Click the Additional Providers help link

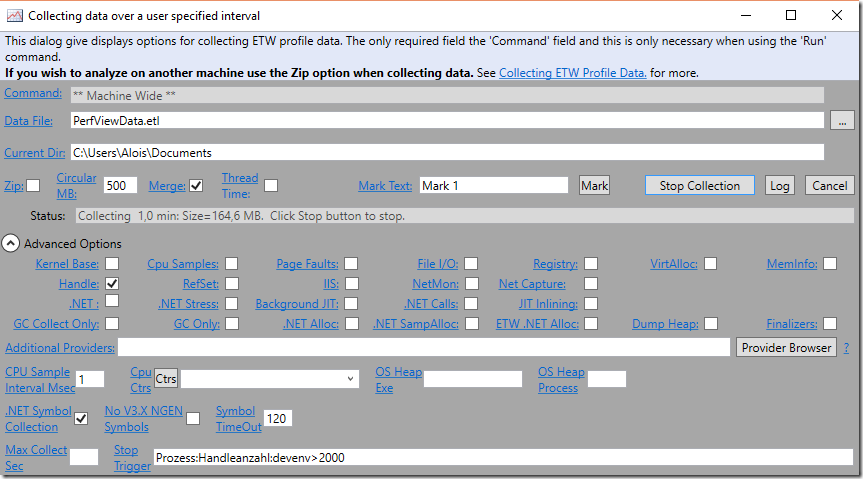pos(60,347)
